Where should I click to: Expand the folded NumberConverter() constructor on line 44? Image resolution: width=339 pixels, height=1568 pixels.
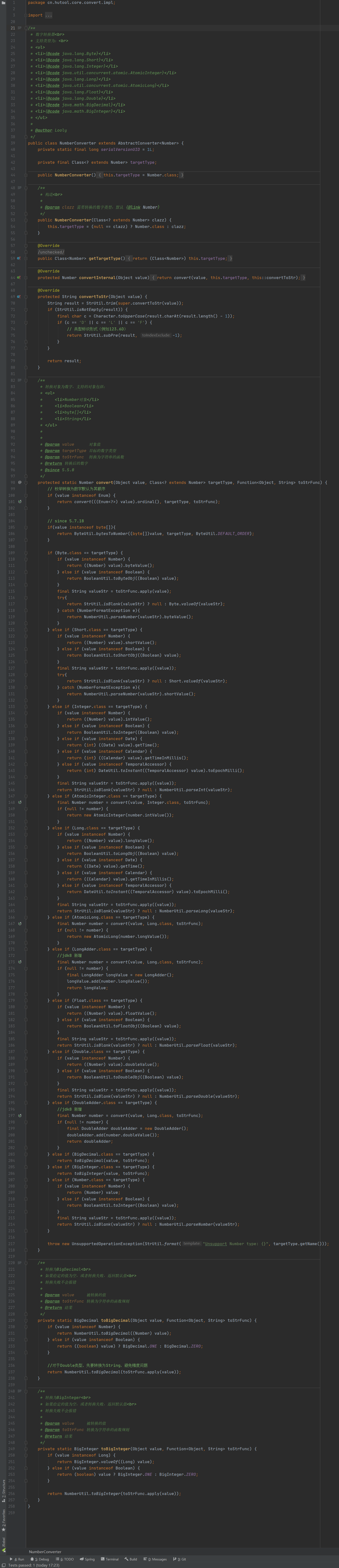click(26, 175)
